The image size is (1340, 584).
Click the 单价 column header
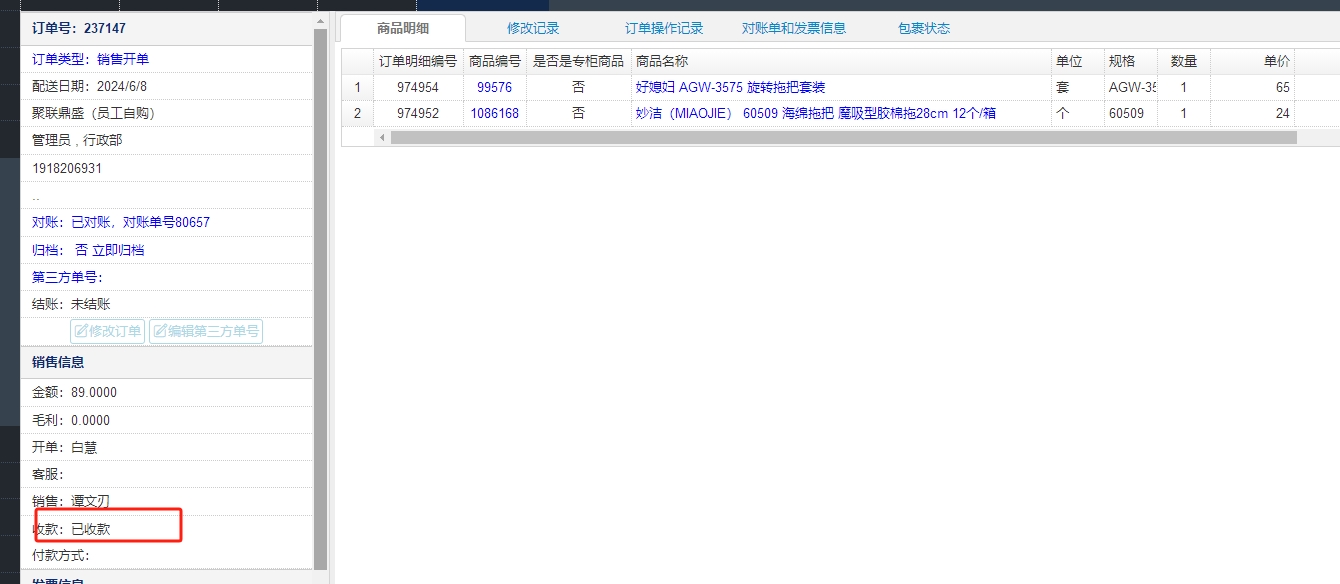pos(1252,61)
